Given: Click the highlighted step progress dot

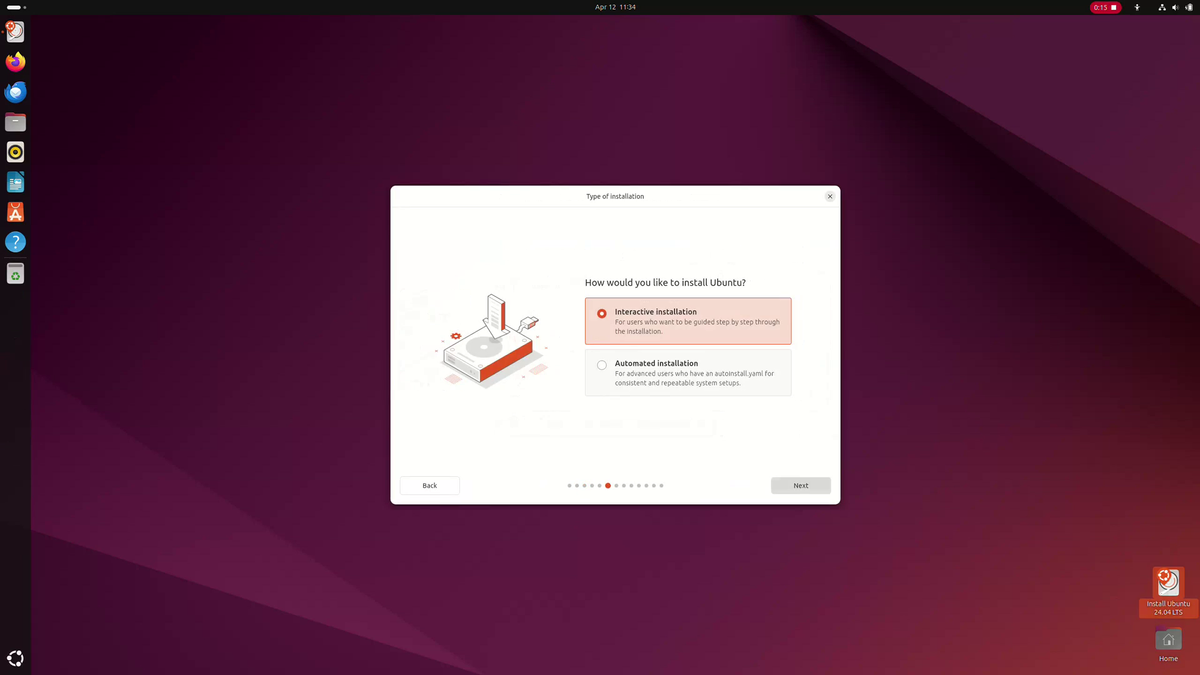Looking at the screenshot, I should click(608, 485).
